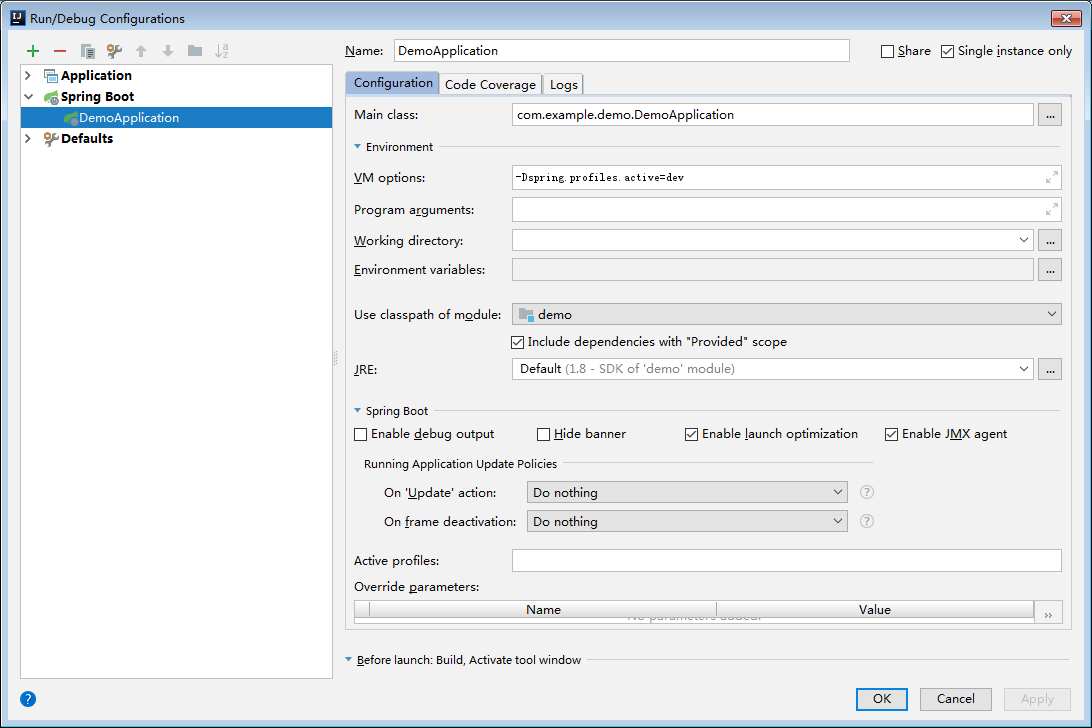Screen dimensions: 1092x728
Task: Click the OK button
Action: point(882,699)
